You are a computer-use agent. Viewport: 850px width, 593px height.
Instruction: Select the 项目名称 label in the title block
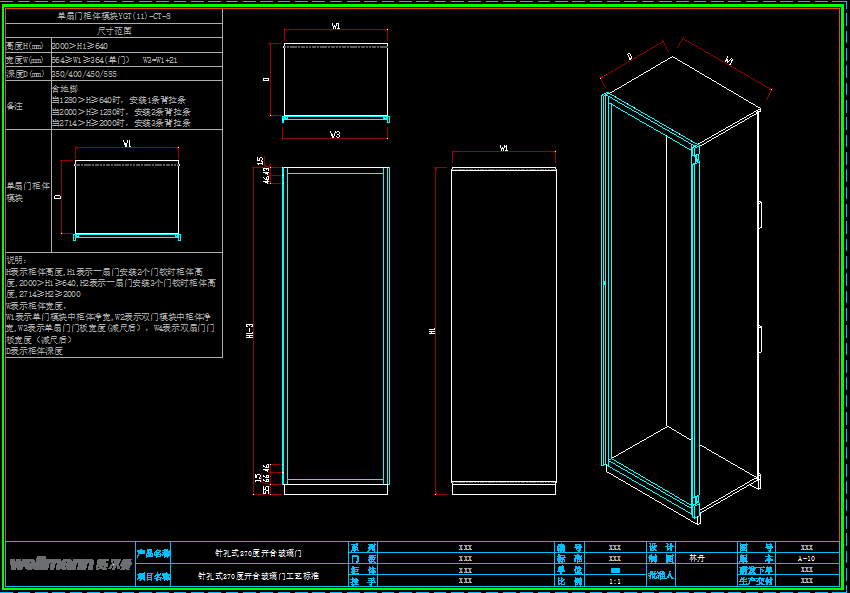coord(153,576)
